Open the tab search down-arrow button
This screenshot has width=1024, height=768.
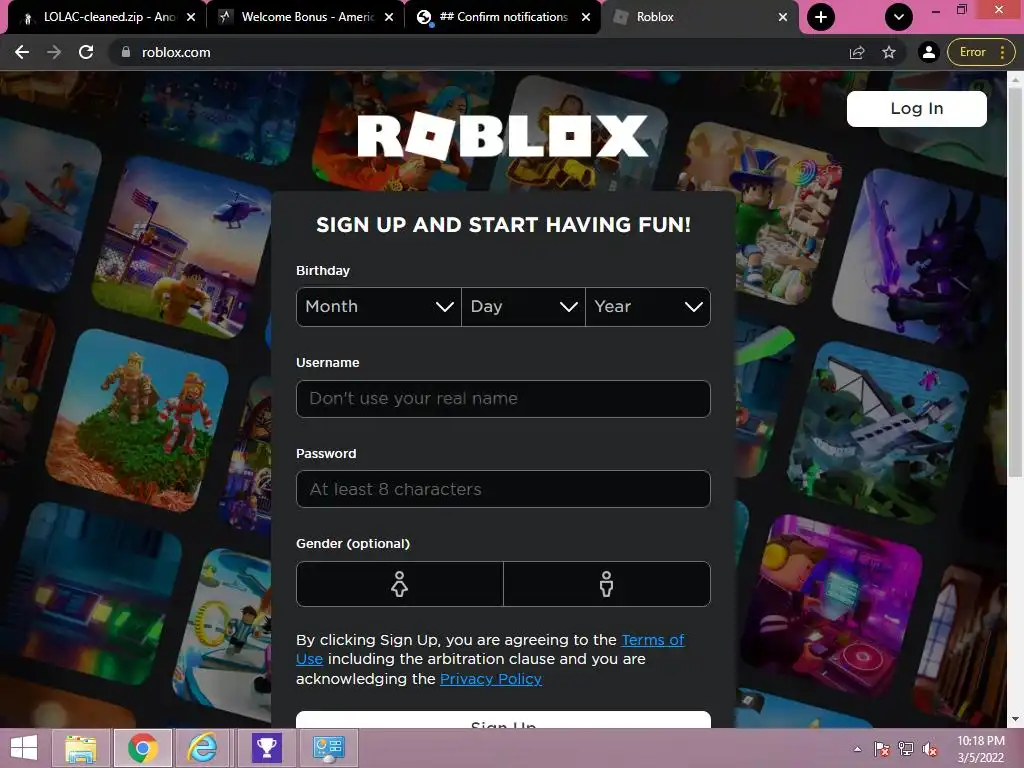[899, 17]
